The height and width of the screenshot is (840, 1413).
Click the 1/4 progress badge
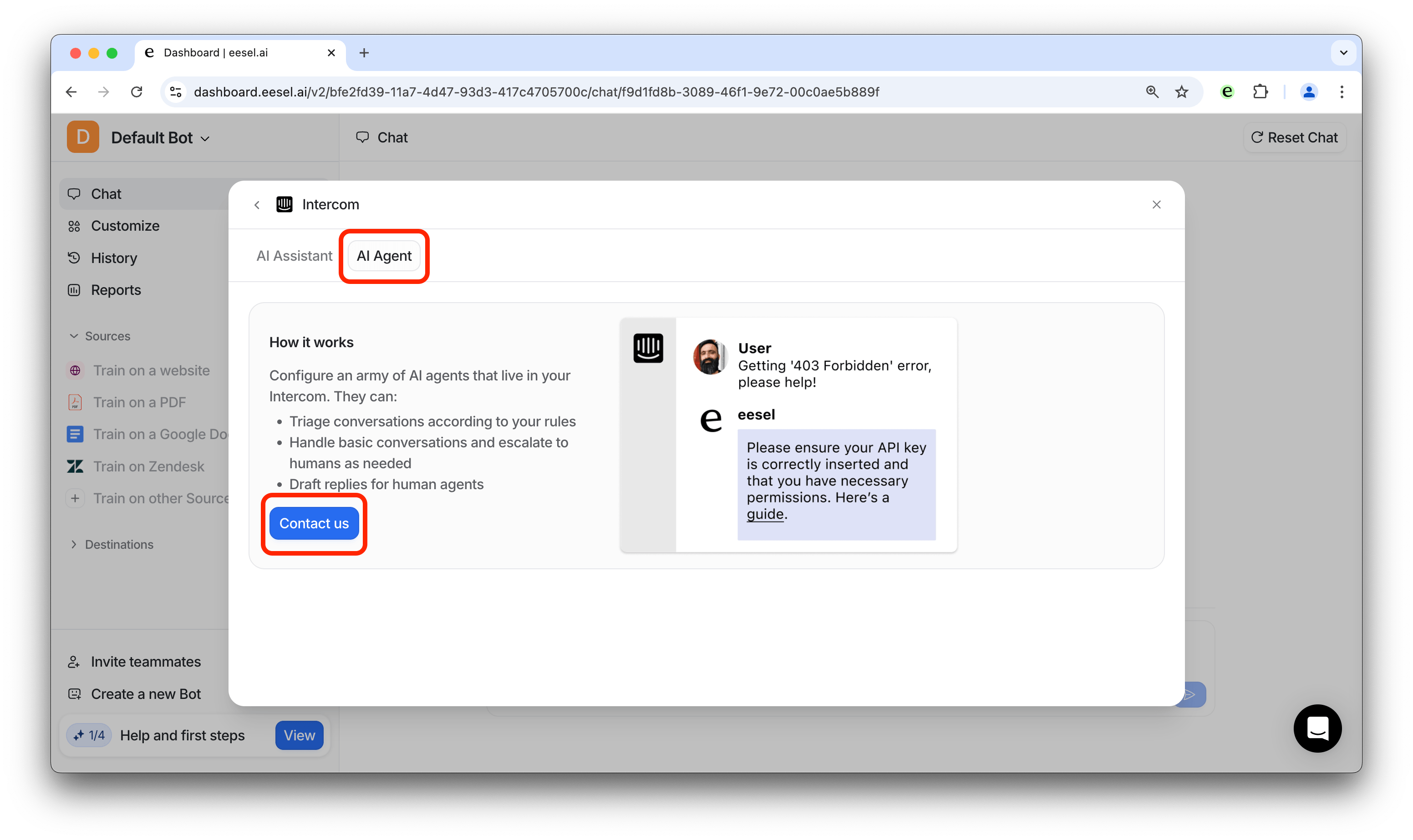coord(89,735)
